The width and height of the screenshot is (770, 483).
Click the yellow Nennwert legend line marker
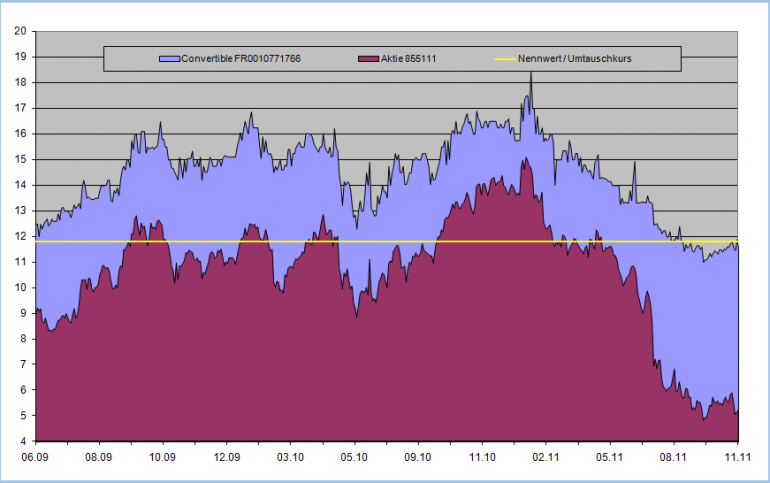(505, 59)
